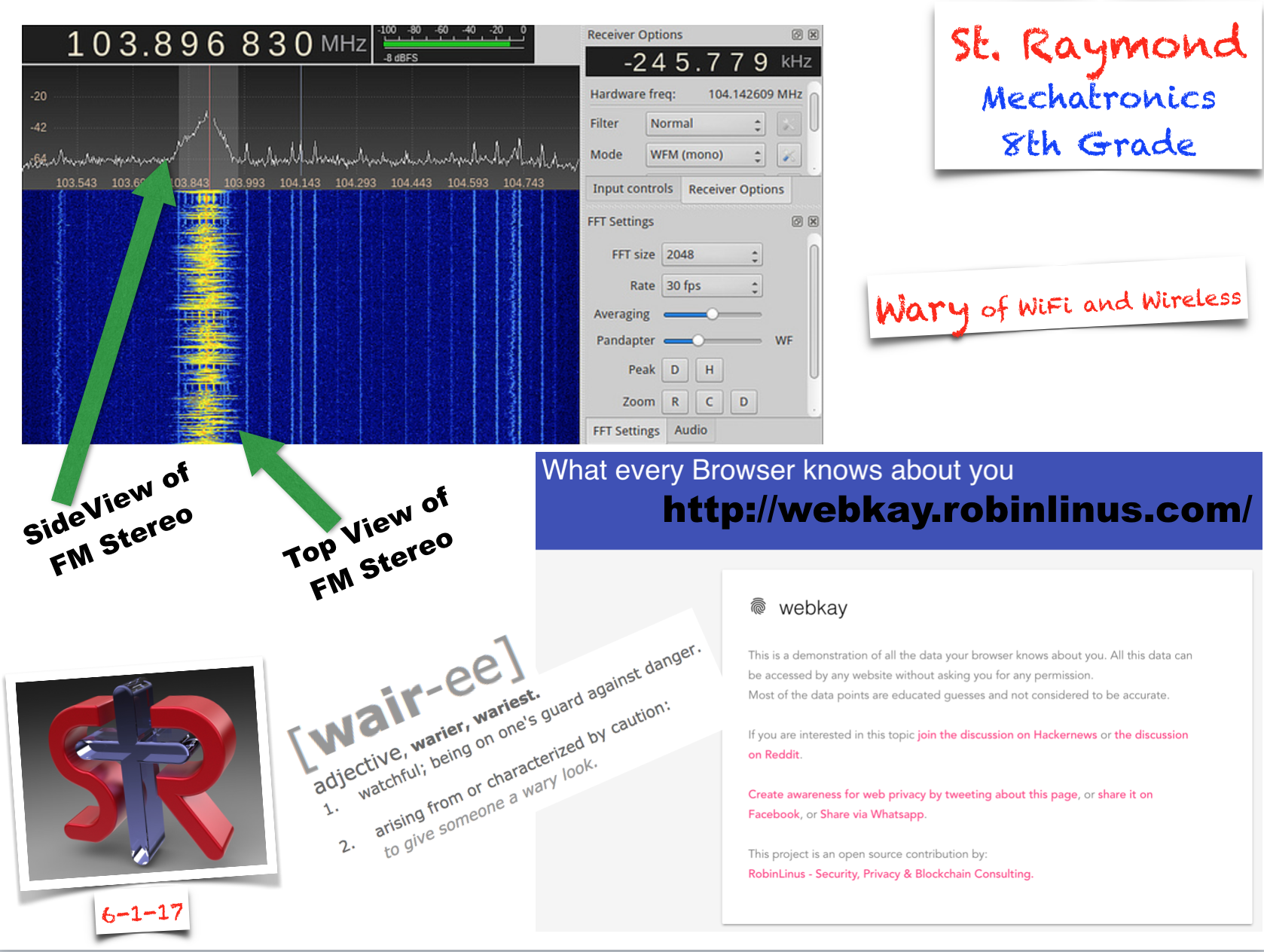The height and width of the screenshot is (952, 1264).
Task: Click the webkay fingerprint logo
Action: (758, 606)
